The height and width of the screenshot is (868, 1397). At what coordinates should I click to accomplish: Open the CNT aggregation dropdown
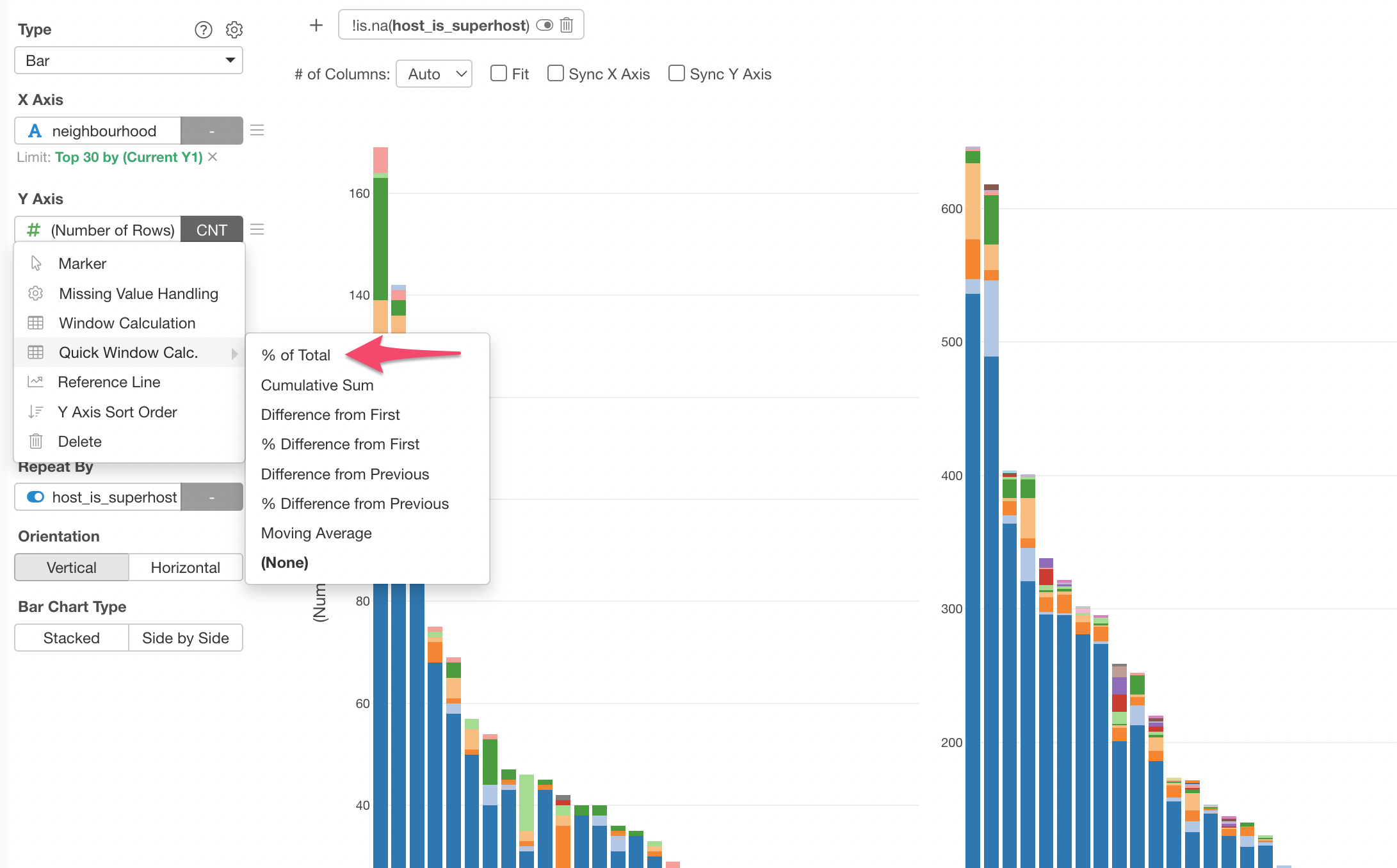[x=212, y=229]
